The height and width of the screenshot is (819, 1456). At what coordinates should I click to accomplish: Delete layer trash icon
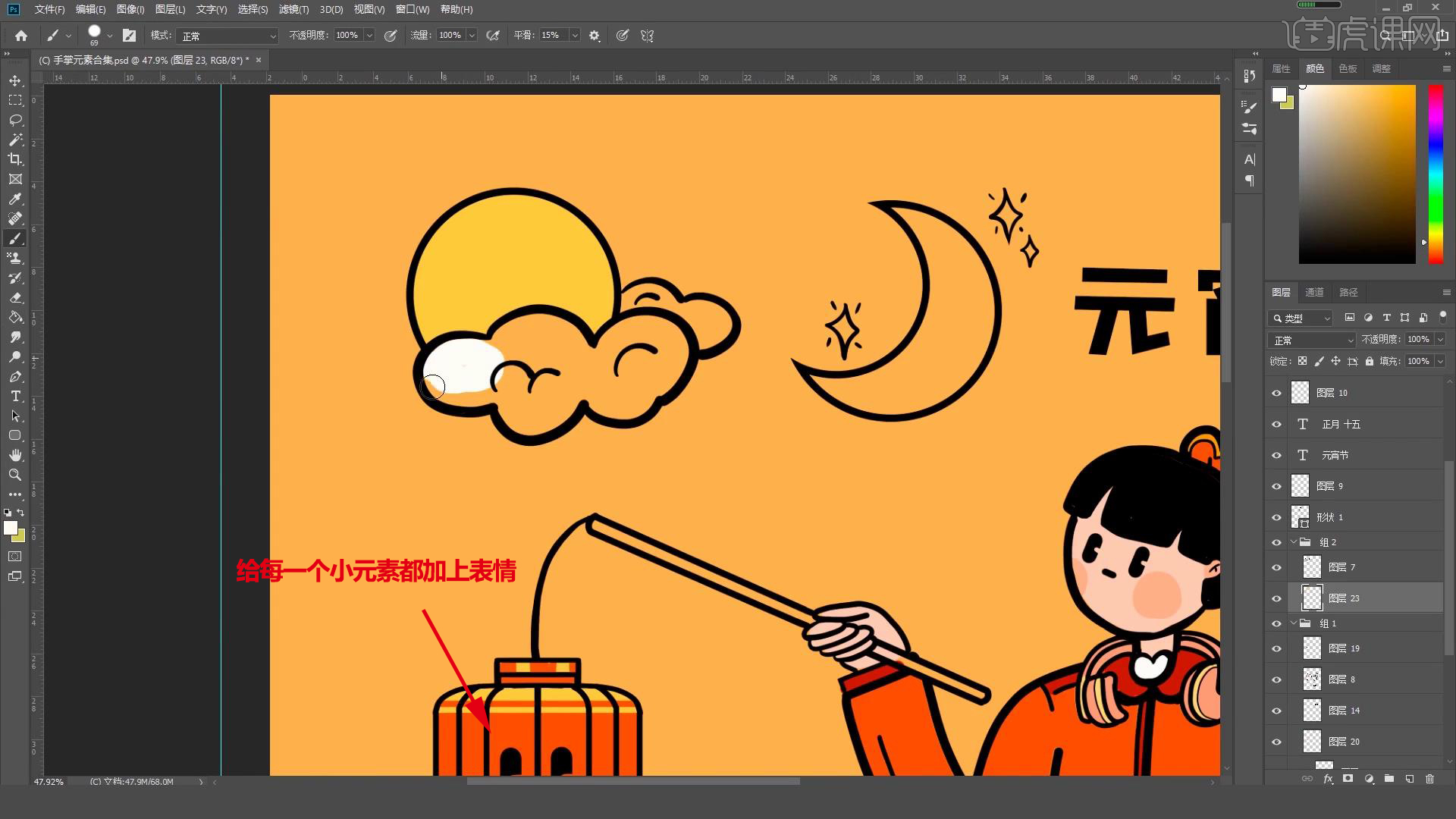tap(1430, 779)
